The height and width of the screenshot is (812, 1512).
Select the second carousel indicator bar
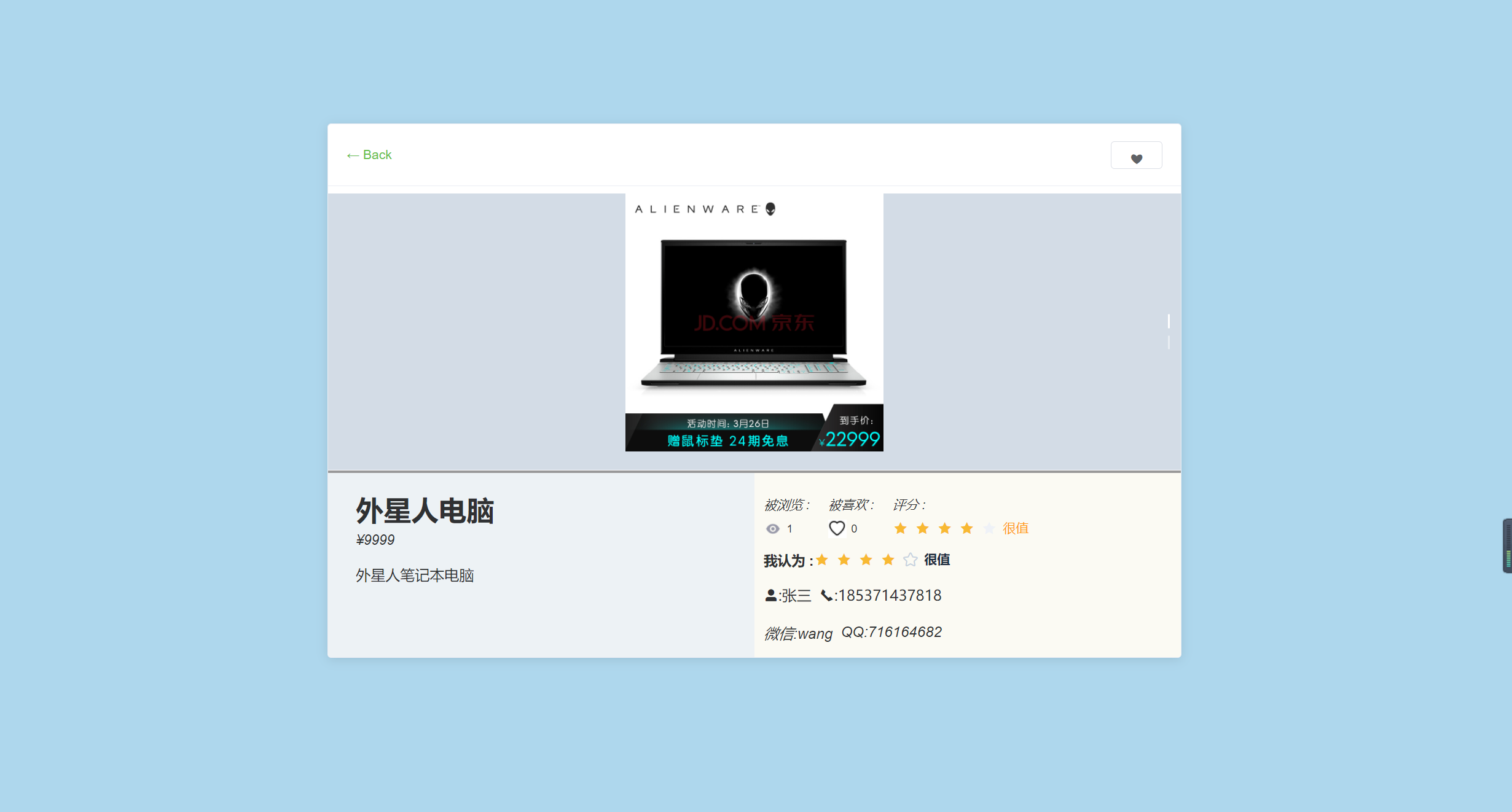click(1169, 342)
